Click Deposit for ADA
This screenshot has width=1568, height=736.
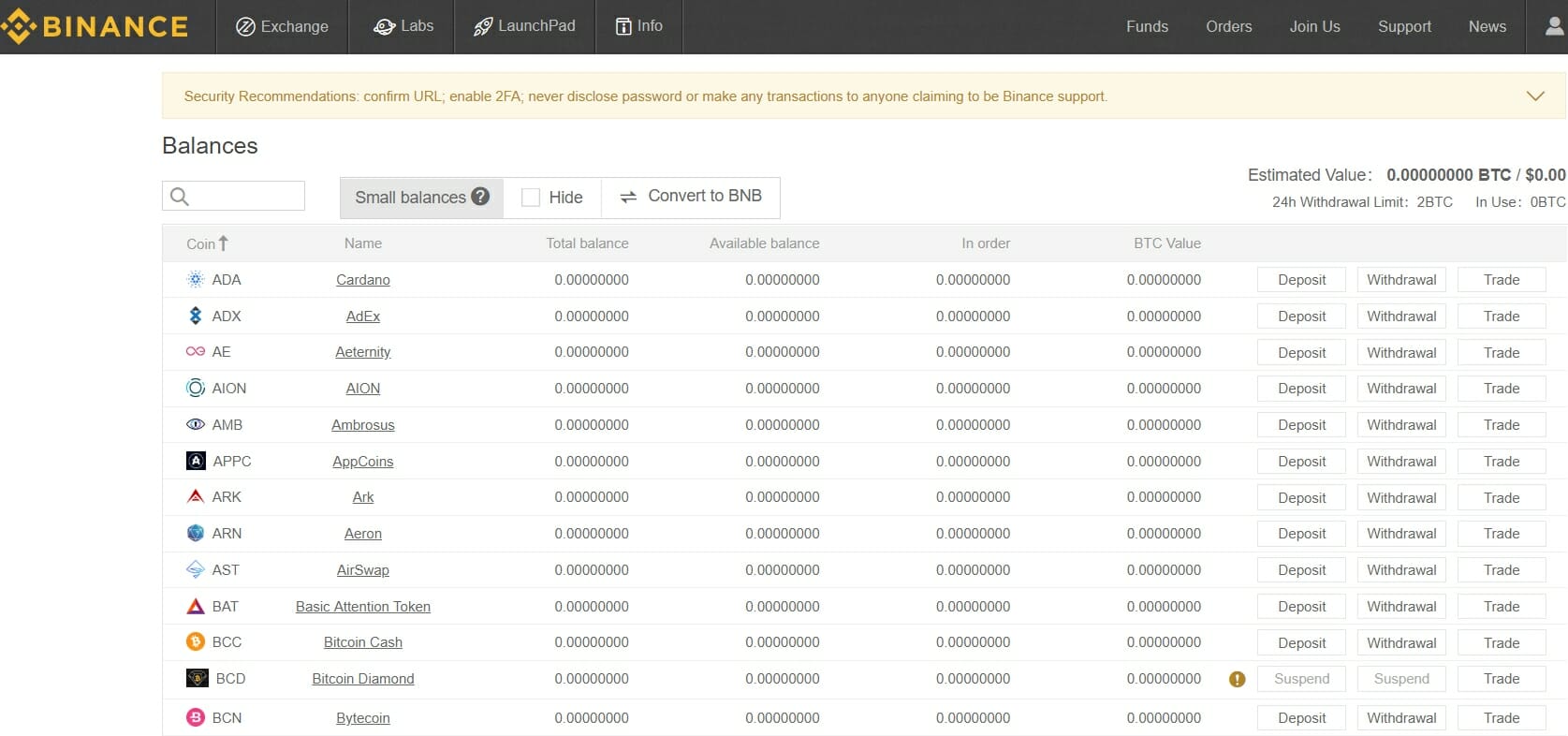pos(1301,279)
